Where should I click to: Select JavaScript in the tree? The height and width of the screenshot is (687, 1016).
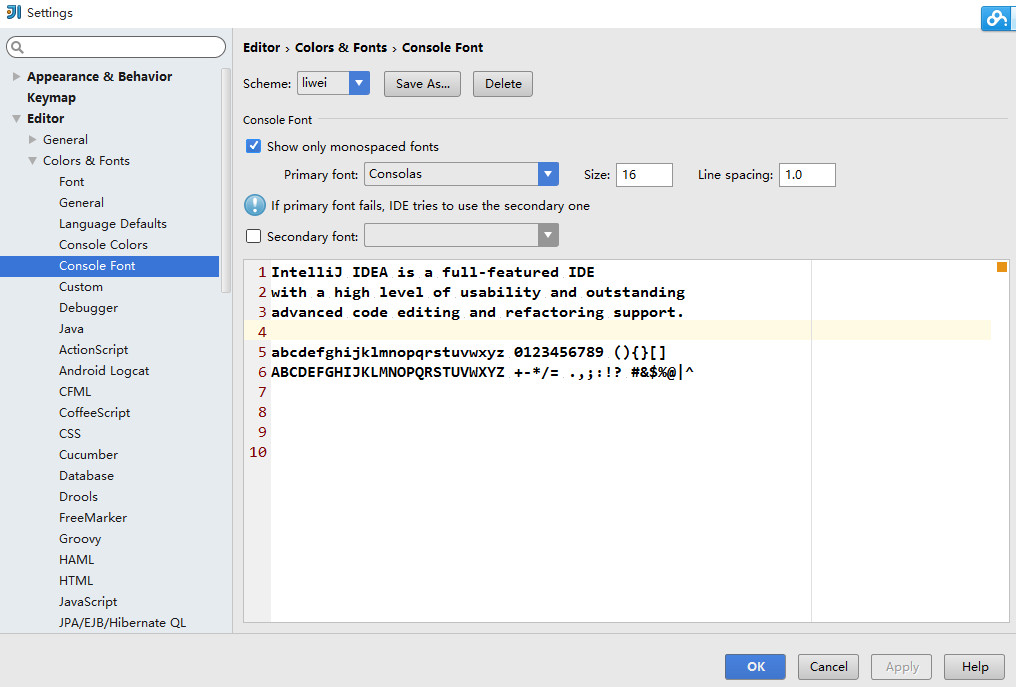tap(88, 601)
